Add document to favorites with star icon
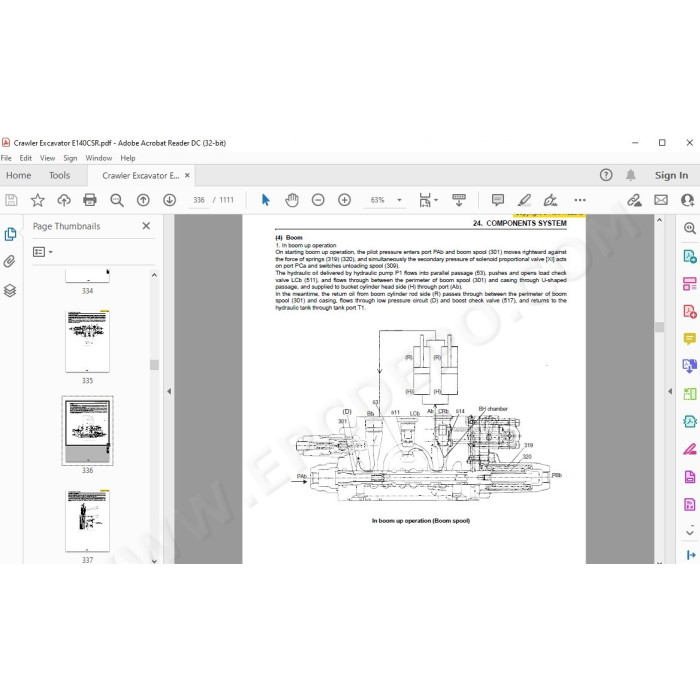The width and height of the screenshot is (700, 700). 38,200
